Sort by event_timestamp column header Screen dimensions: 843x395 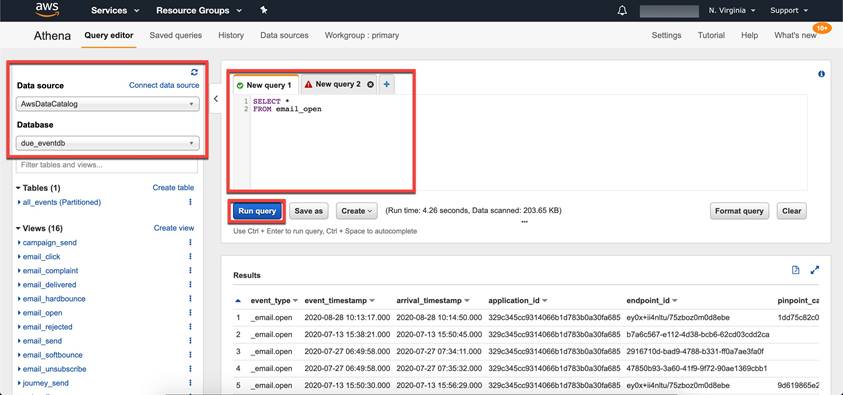(x=340, y=300)
